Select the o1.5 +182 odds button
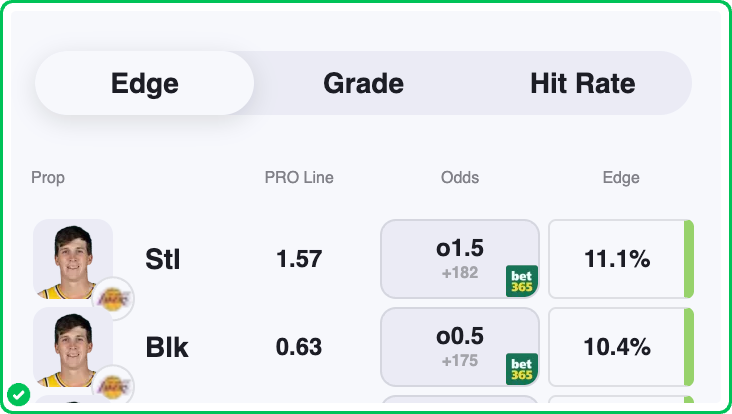 pos(459,259)
